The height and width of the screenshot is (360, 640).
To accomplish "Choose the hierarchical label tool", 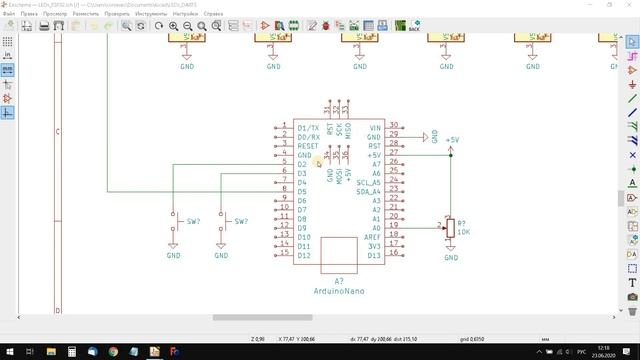I will (632, 212).
